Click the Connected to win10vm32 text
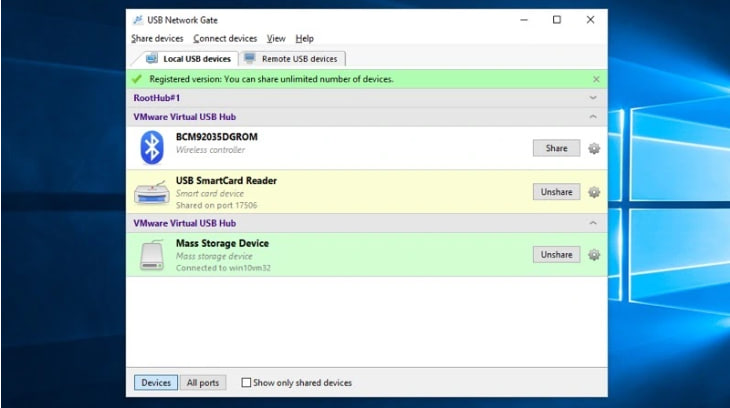The width and height of the screenshot is (730, 408). pos(223,268)
